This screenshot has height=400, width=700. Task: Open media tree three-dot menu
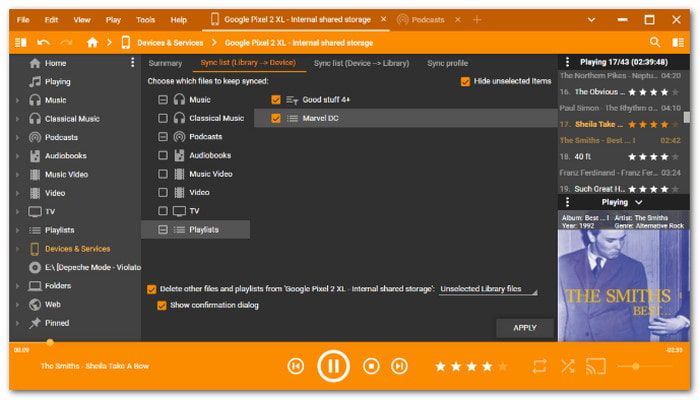point(132,62)
